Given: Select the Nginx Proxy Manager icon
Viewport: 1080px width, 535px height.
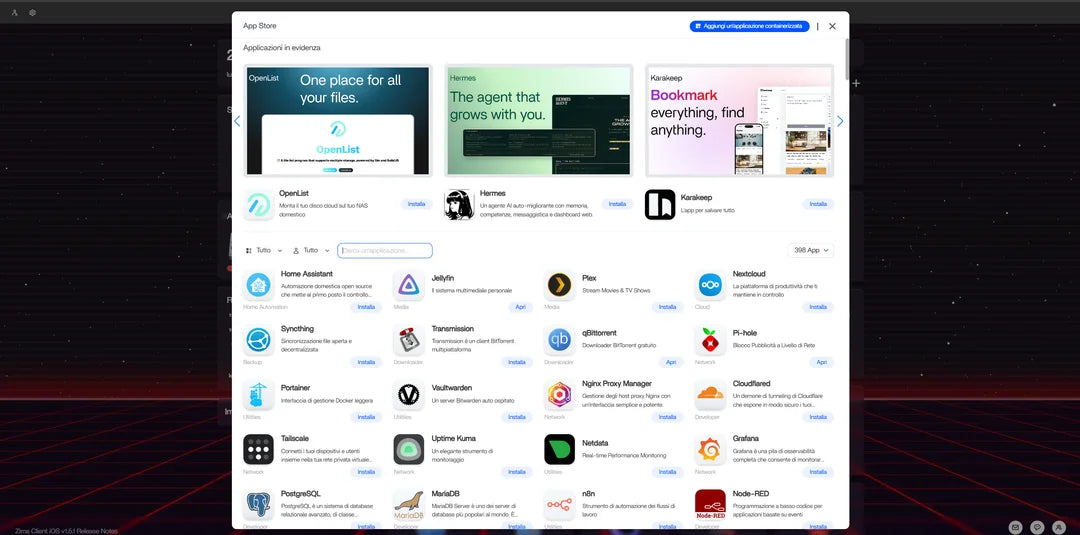Looking at the screenshot, I should (559, 395).
